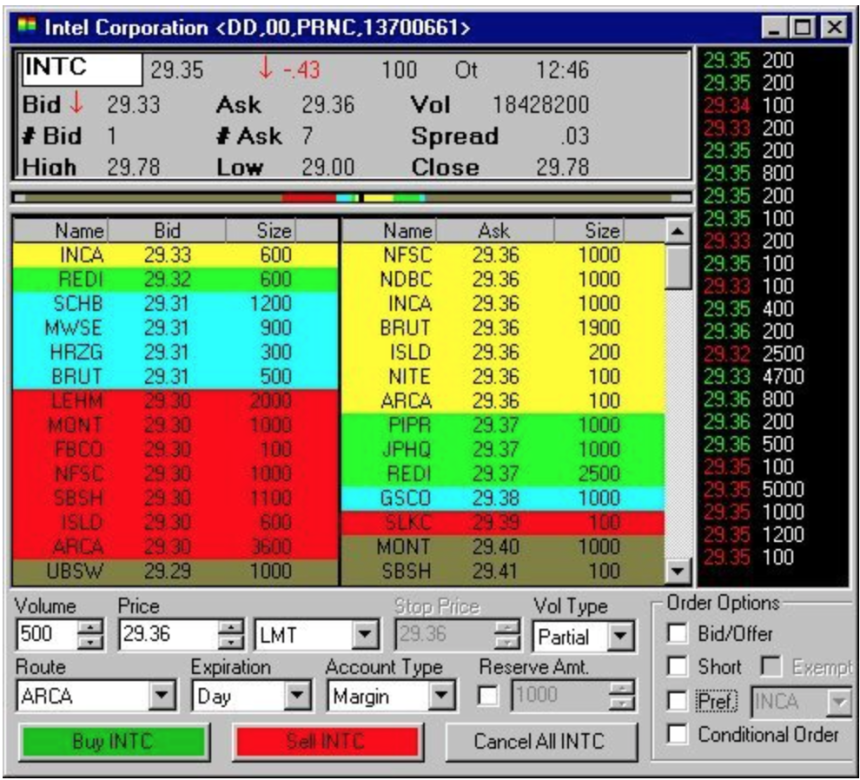Enable the Bid/Offer checkbox
Screen dimensions: 860x780
coord(677,634)
